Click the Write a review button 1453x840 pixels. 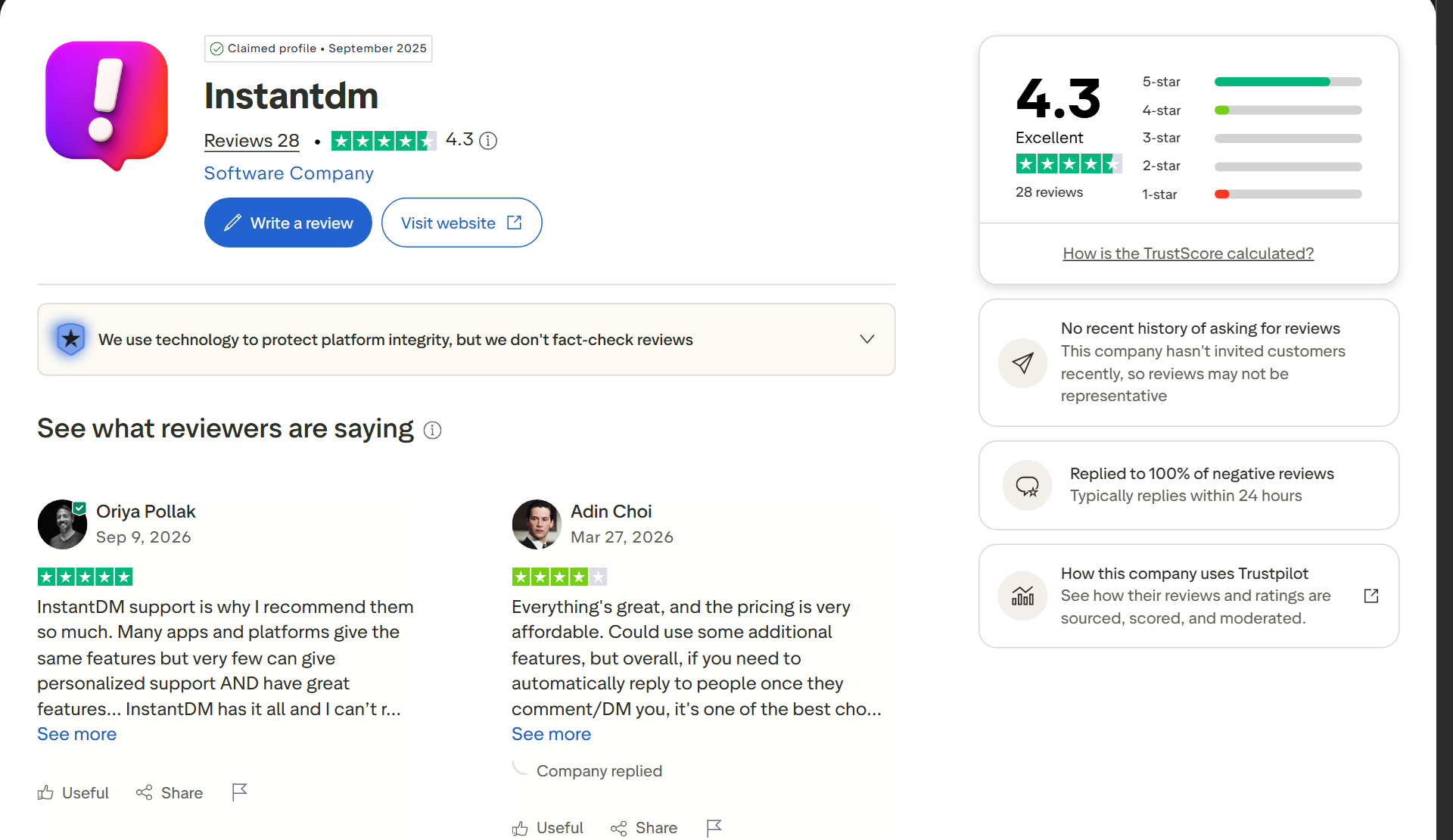288,222
